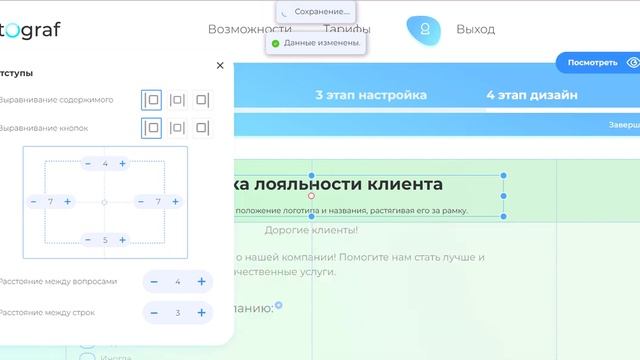The width and height of the screenshot is (640, 360).
Task: Select the survey title text block
Action: tap(339, 184)
